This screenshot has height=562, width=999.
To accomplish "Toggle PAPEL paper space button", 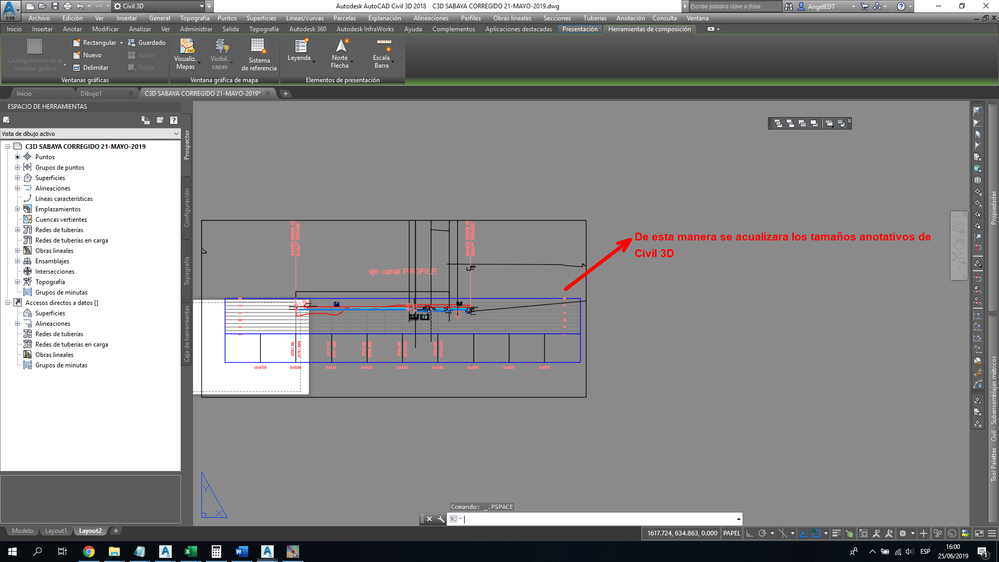I will [731, 533].
